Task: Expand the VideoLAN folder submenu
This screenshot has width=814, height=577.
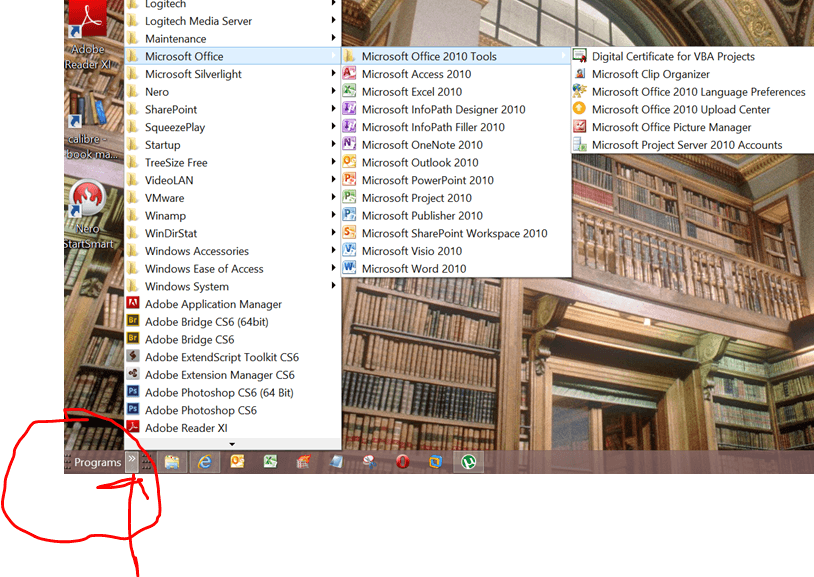Action: [168, 180]
